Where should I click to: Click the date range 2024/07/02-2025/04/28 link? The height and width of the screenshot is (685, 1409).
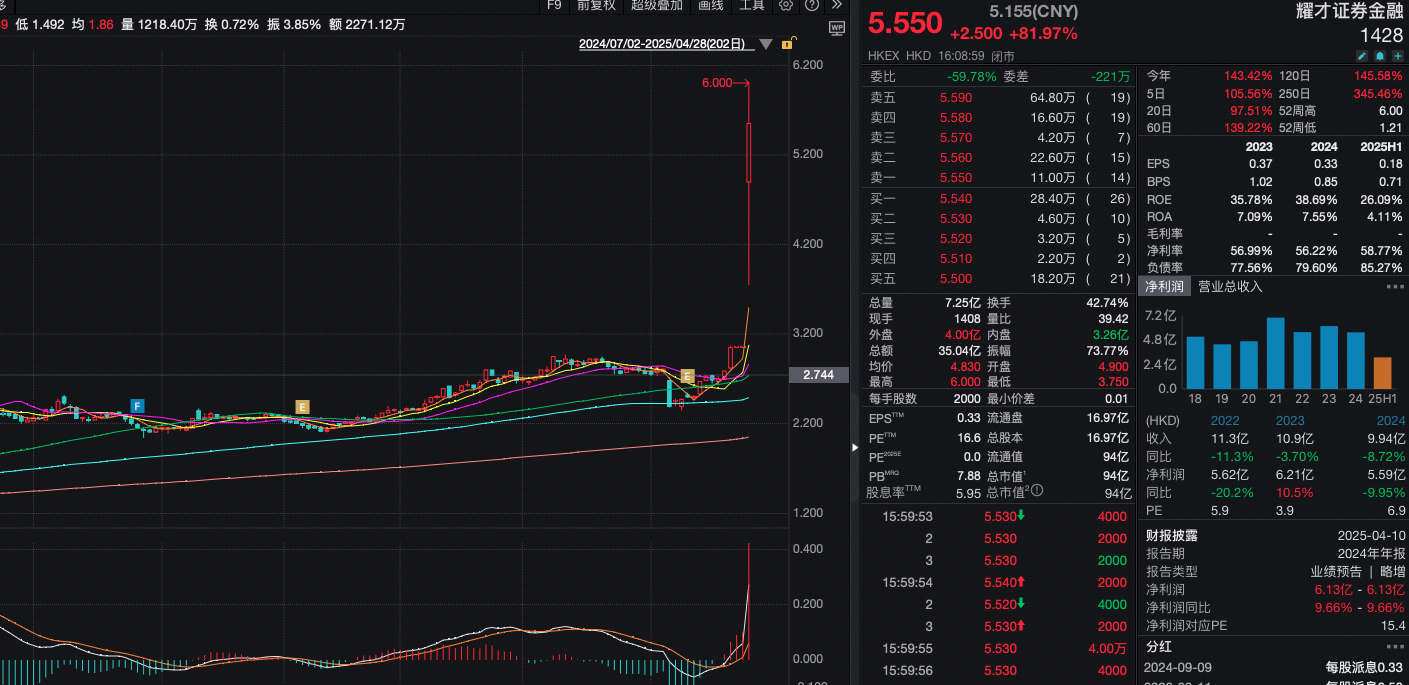662,44
